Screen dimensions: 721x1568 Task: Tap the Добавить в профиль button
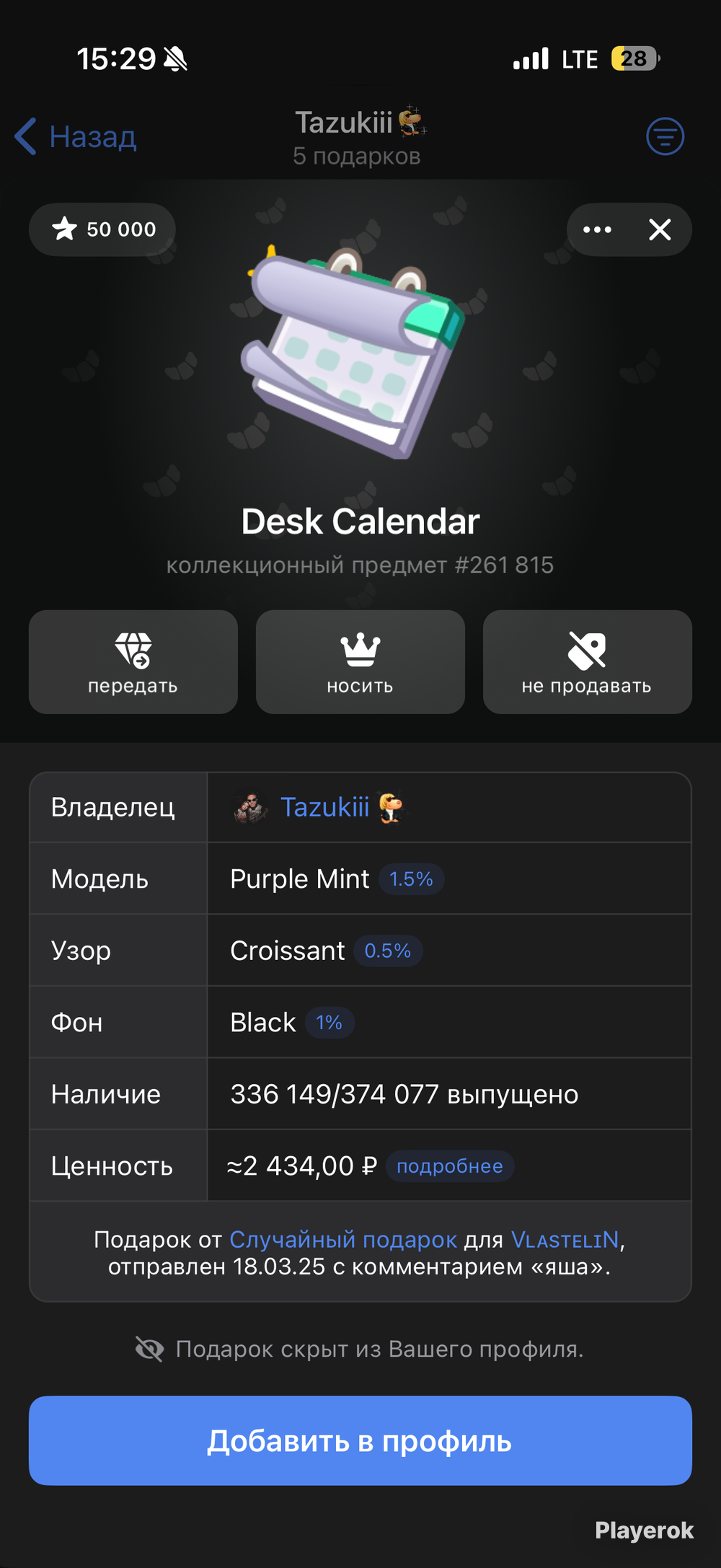360,1440
